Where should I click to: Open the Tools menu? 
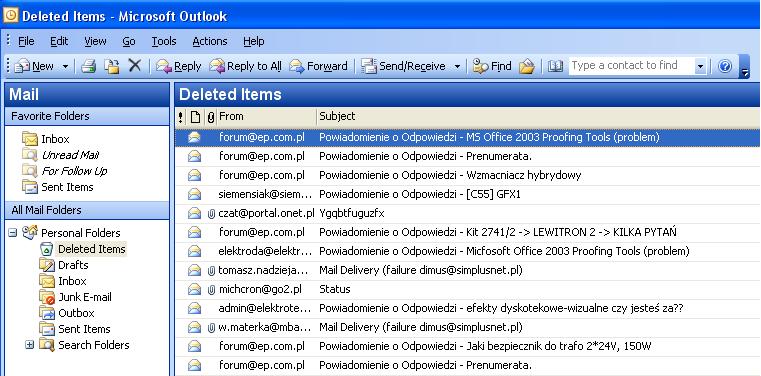pos(164,42)
